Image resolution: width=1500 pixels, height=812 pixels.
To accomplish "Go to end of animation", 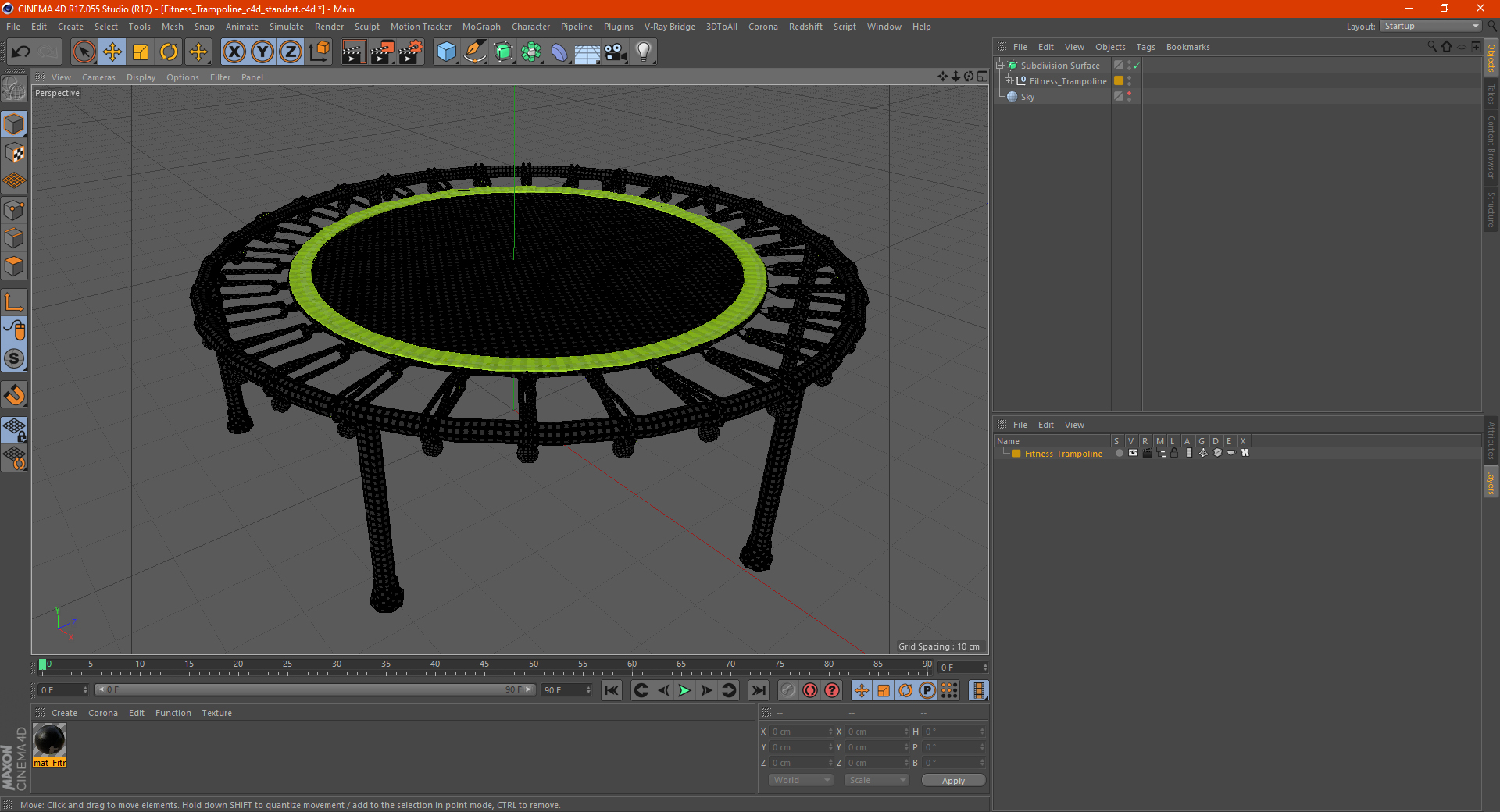I will point(758,690).
